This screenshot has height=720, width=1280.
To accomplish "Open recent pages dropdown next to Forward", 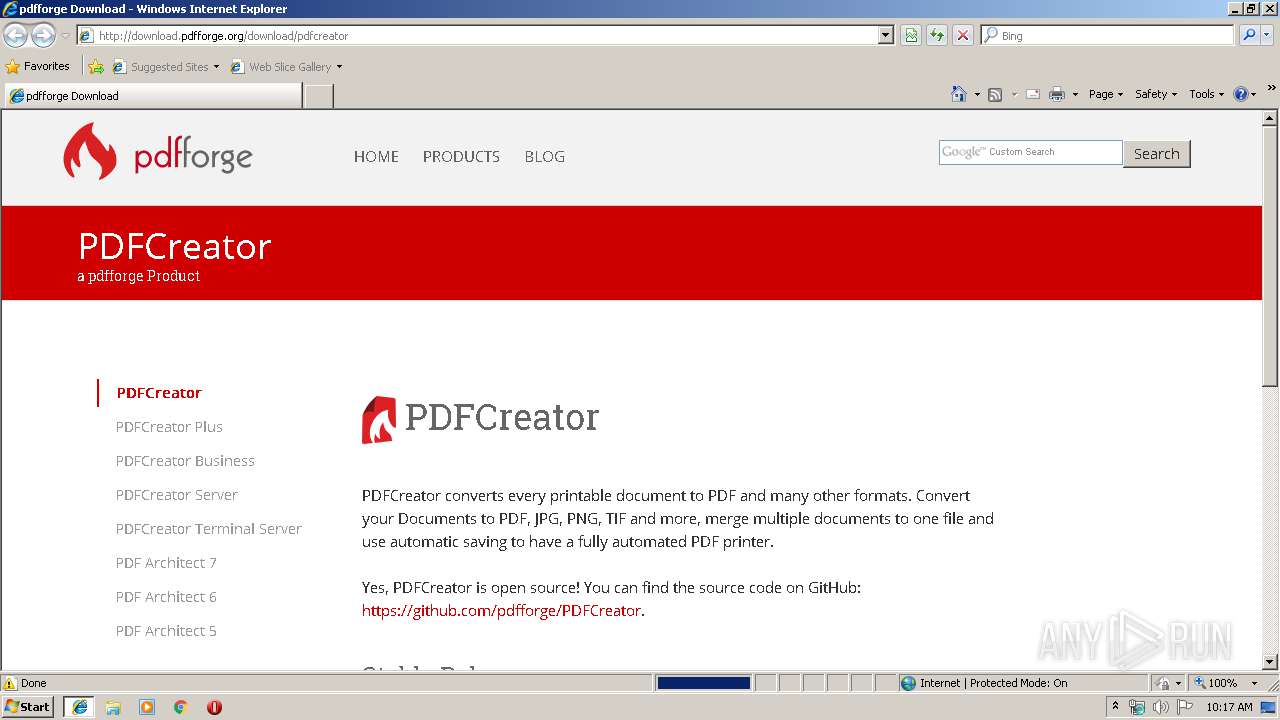I will point(65,36).
